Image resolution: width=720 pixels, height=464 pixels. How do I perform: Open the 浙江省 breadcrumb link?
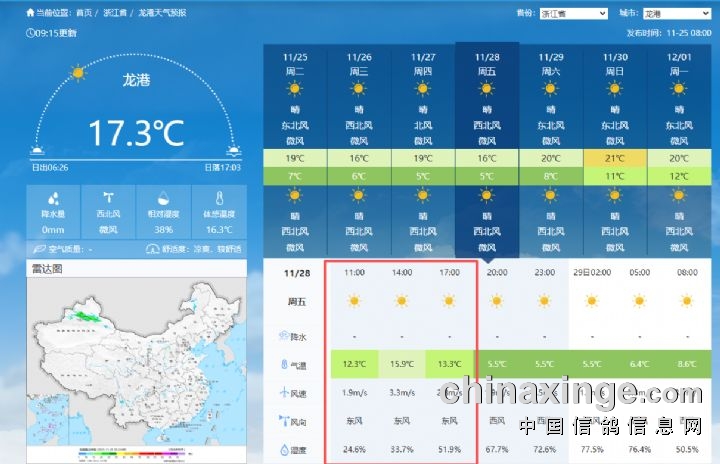[x=114, y=13]
